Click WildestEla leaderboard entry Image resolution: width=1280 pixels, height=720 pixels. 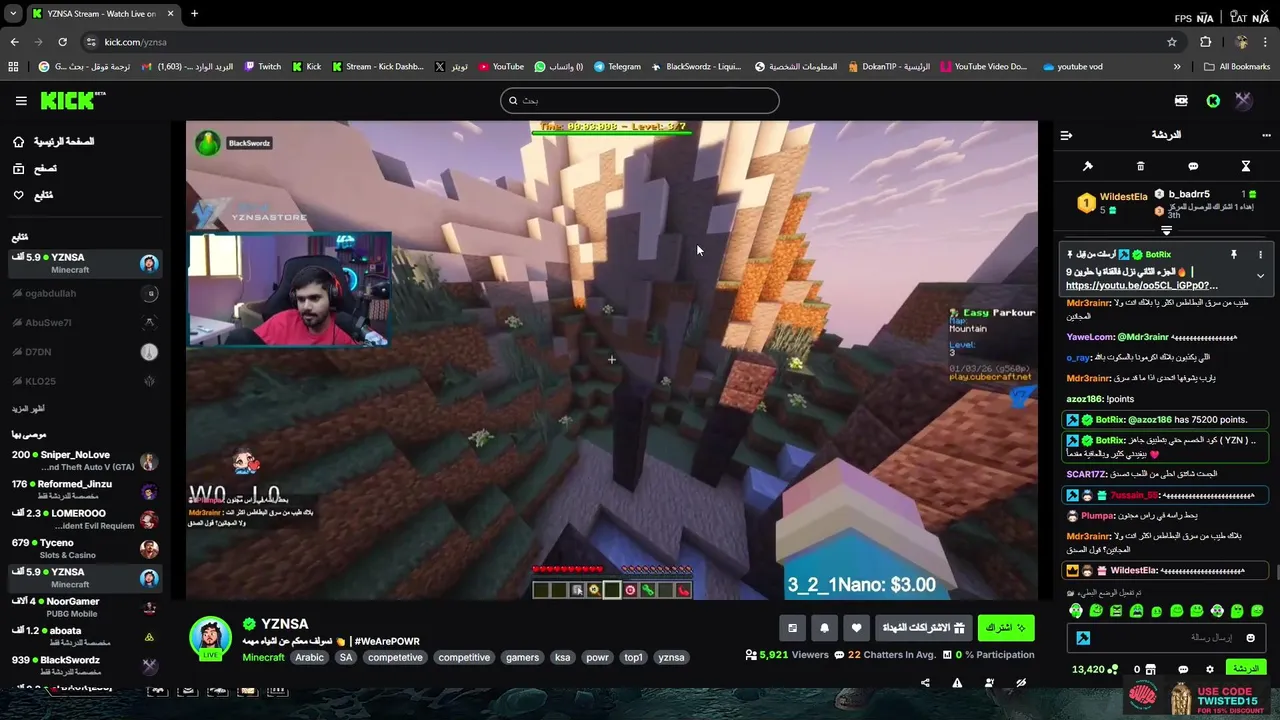[1112, 203]
